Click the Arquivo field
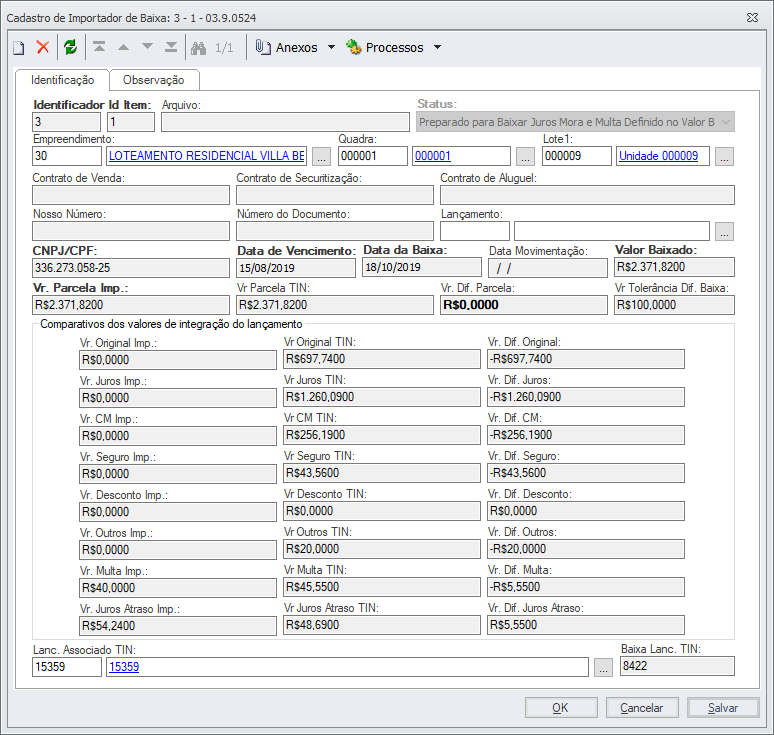The height and width of the screenshot is (735, 774). pyautogui.click(x=285, y=122)
